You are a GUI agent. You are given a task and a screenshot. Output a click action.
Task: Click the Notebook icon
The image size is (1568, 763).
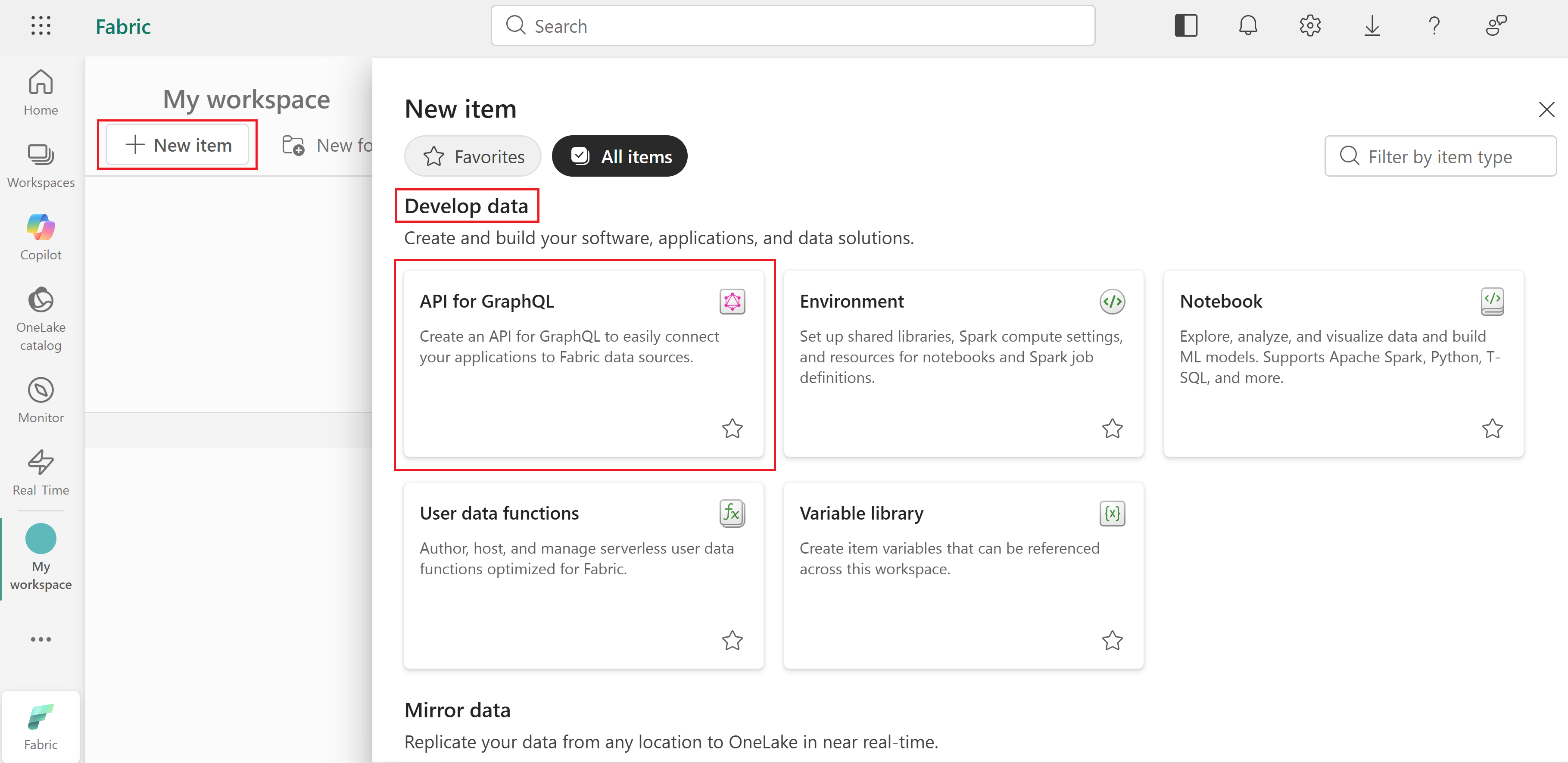coord(1492,301)
